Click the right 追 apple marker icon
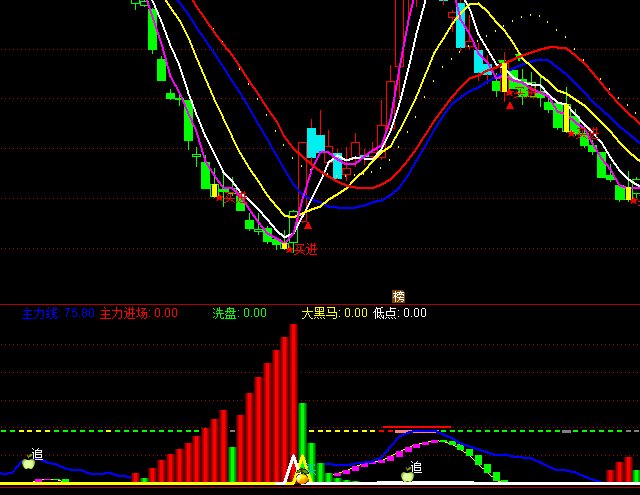Viewport: 640px width, 495px height. click(x=407, y=476)
